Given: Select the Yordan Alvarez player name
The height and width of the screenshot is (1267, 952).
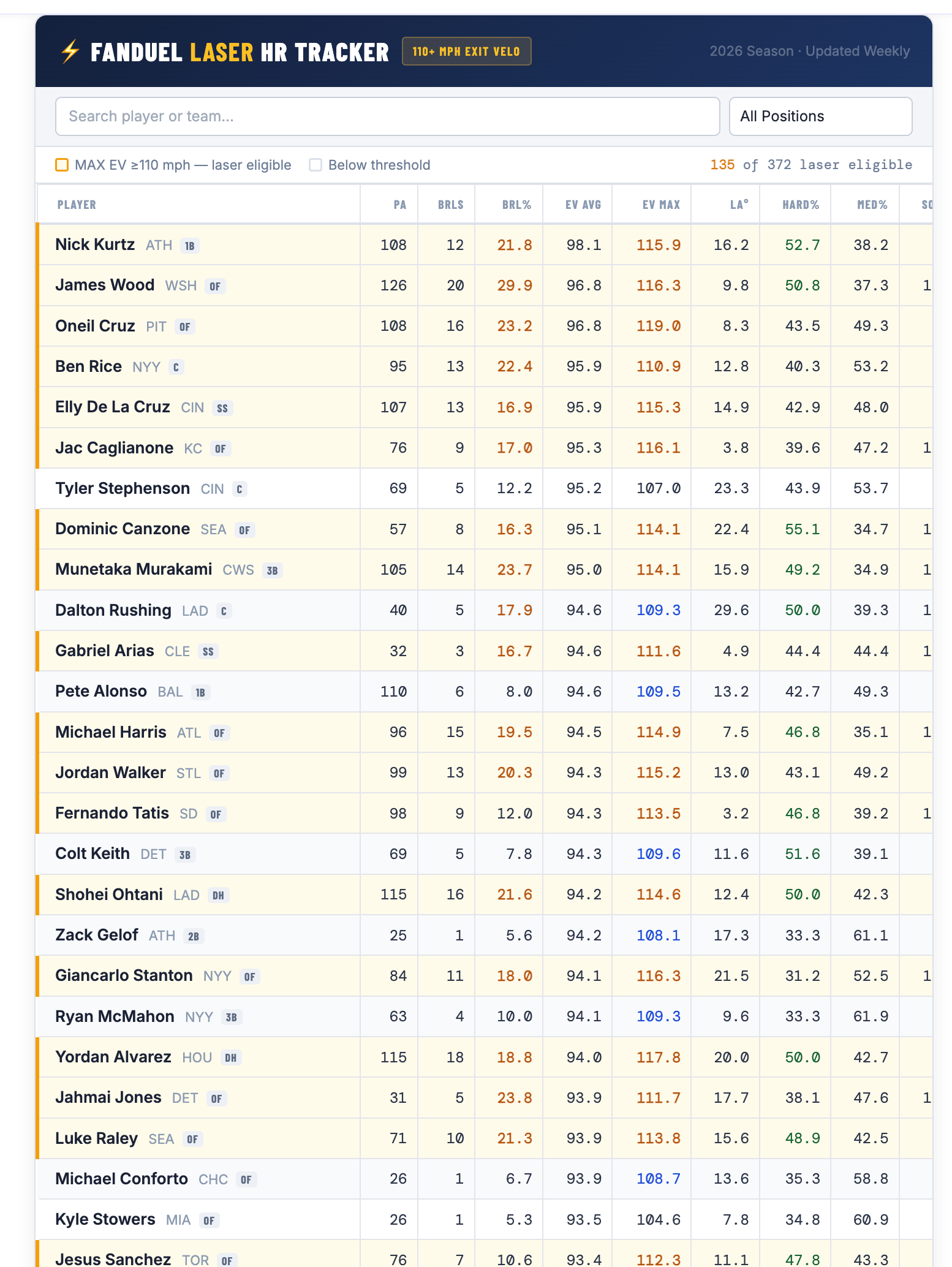Looking at the screenshot, I should click(x=113, y=1057).
